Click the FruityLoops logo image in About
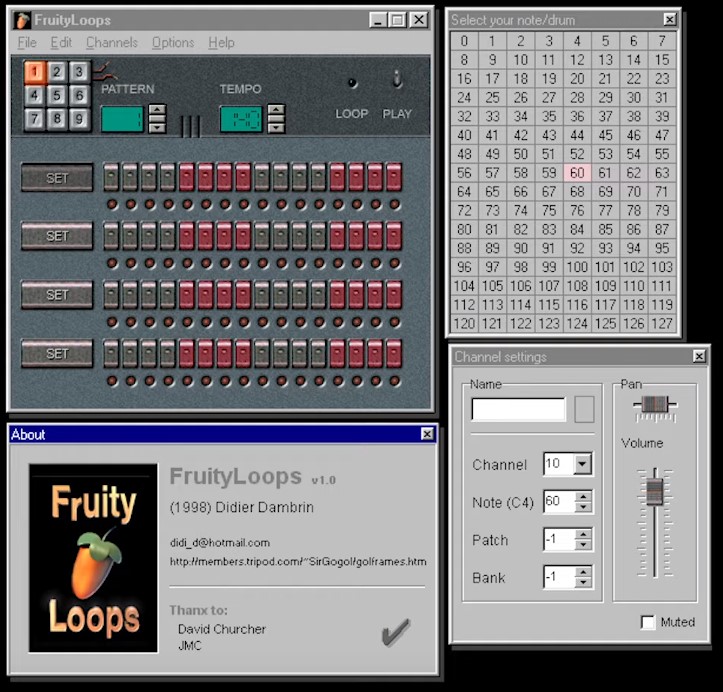Image resolution: width=723 pixels, height=692 pixels. (94, 558)
